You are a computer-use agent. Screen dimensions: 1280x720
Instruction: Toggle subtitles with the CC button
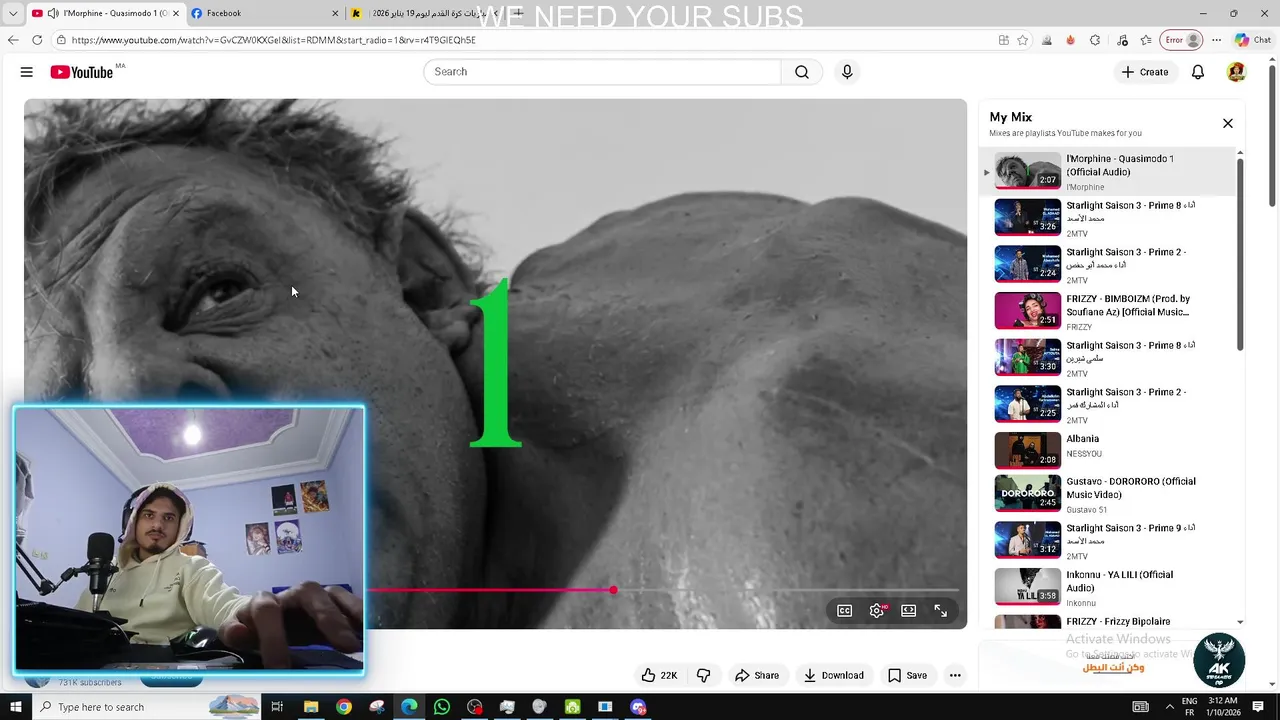844,610
